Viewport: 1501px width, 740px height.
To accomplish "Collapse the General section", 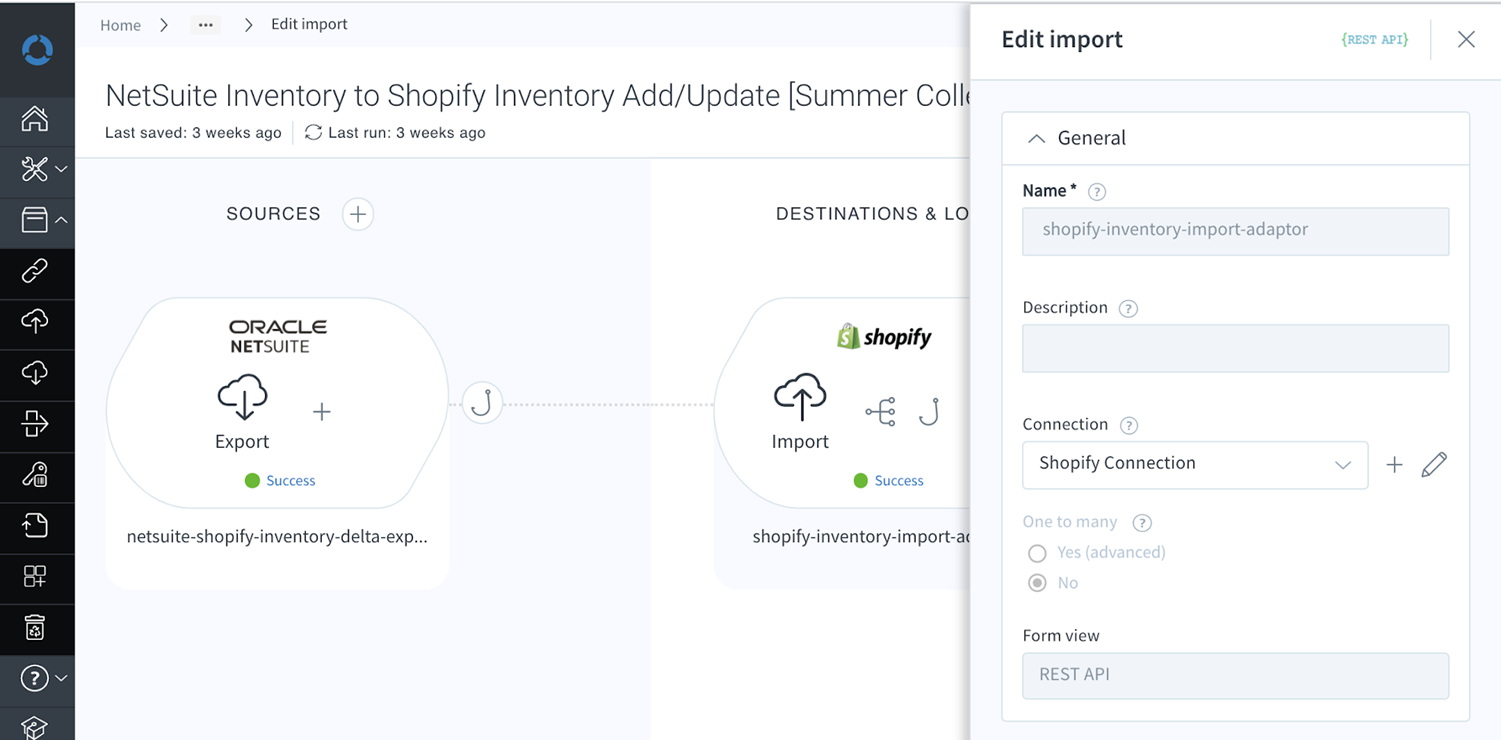I will point(1037,139).
